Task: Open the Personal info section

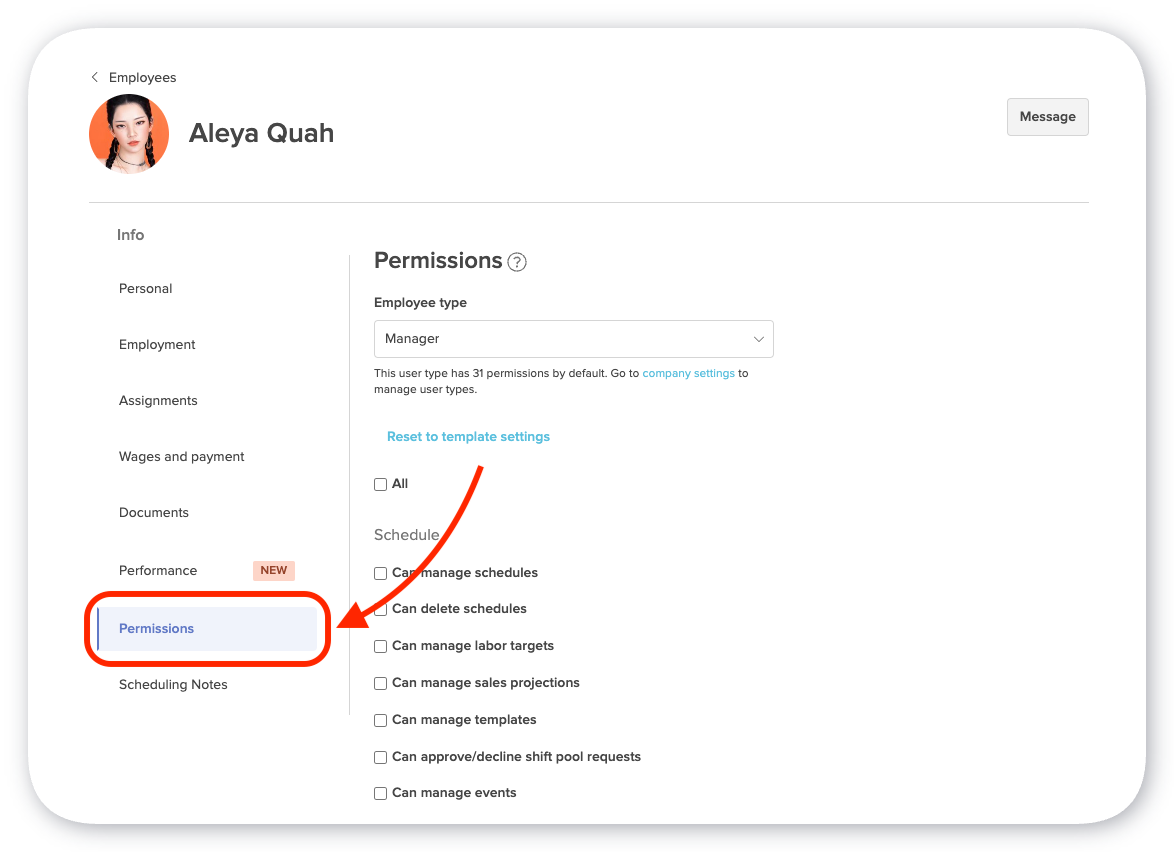Action: [145, 288]
